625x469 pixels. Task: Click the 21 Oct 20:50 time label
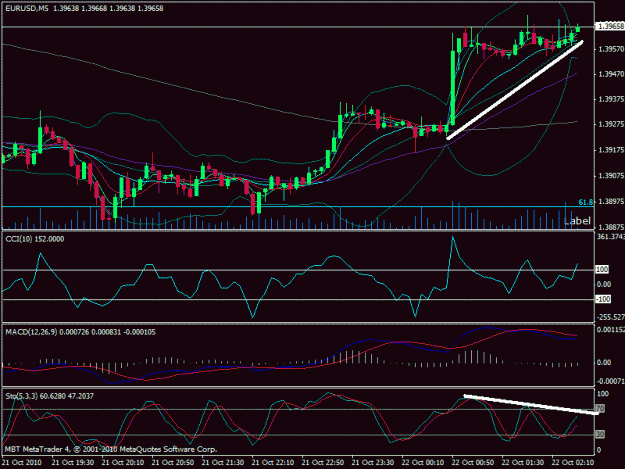tap(173, 462)
